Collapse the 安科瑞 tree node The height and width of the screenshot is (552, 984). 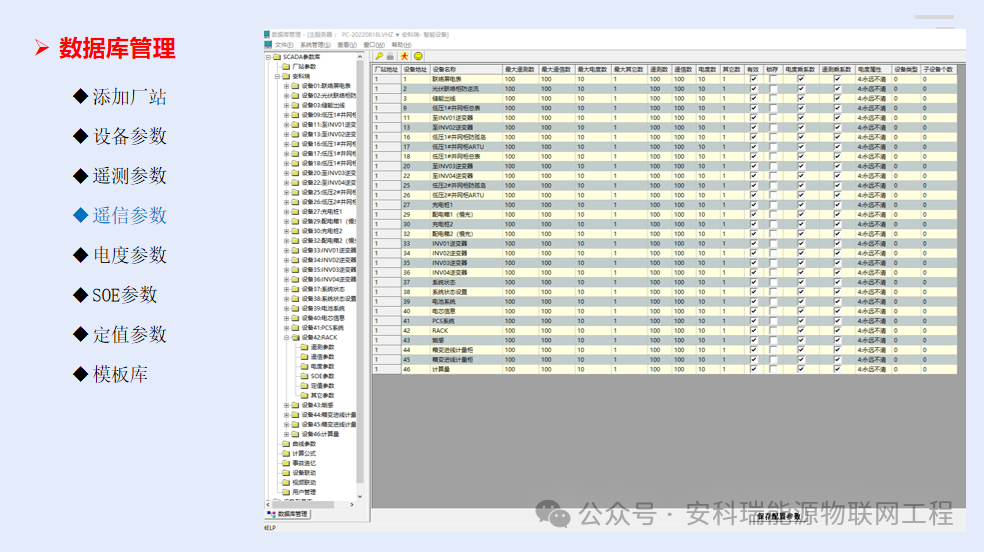277,77
